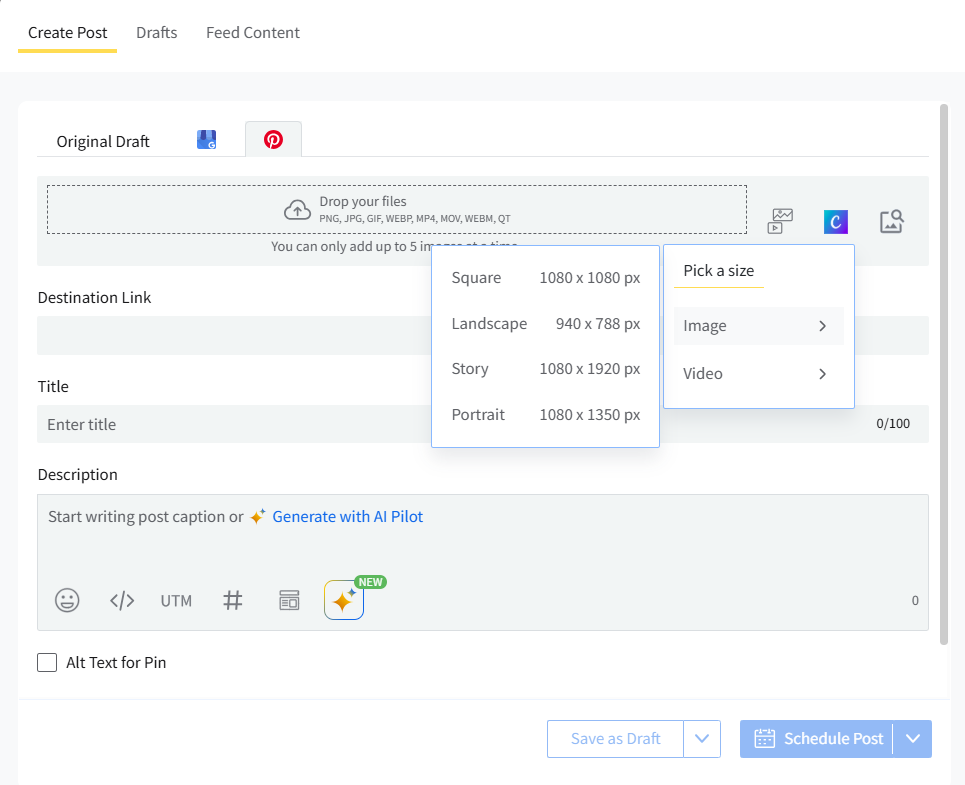Click Generate with AI Pilot link
This screenshot has width=965, height=785.
tap(347, 517)
